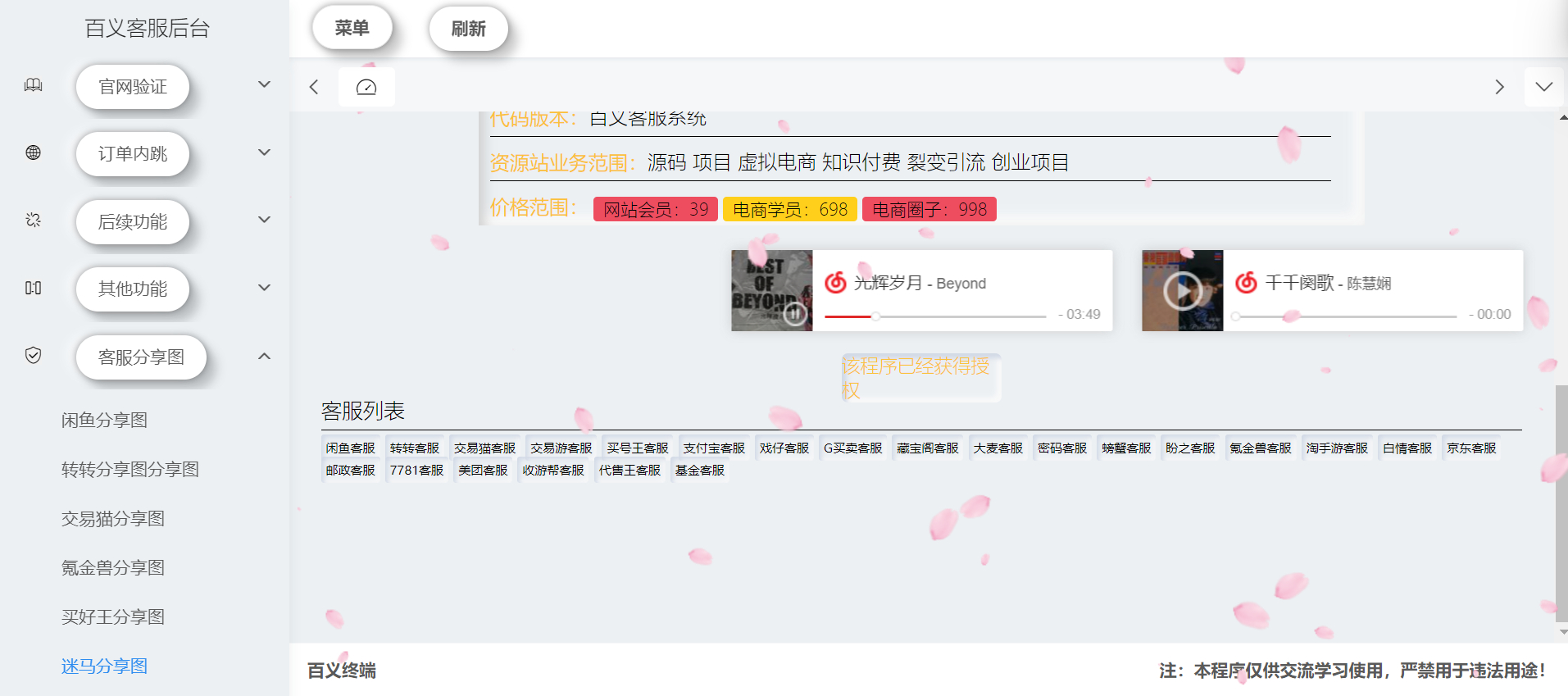Play the 千千阙歌 song

[x=1183, y=290]
